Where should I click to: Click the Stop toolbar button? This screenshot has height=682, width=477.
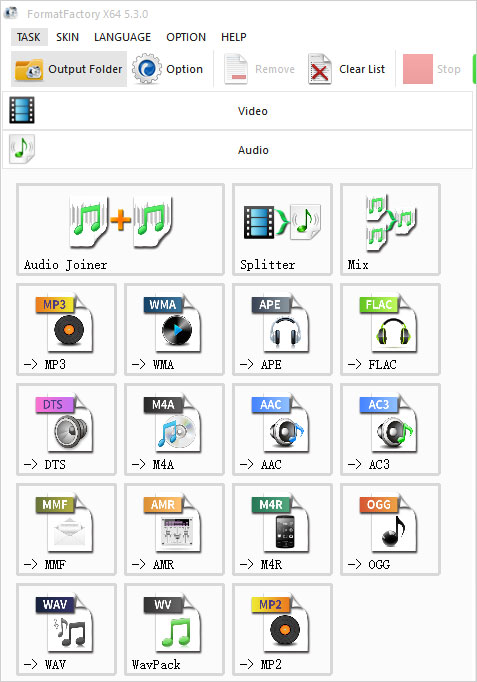pyautogui.click(x=432, y=69)
